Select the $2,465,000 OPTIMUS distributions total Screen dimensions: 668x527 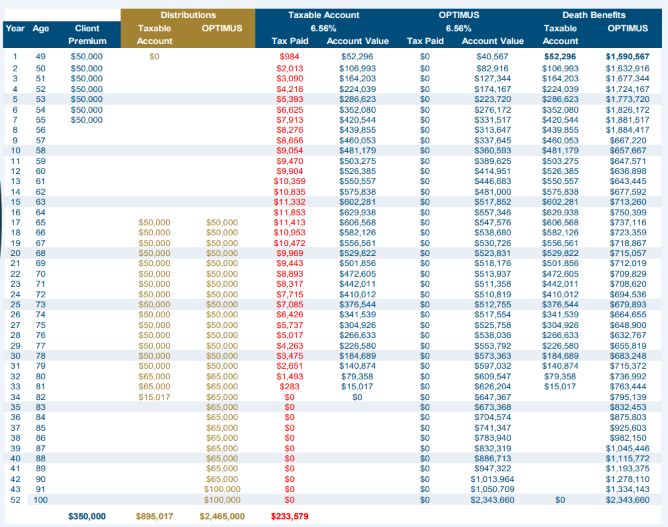pos(221,516)
